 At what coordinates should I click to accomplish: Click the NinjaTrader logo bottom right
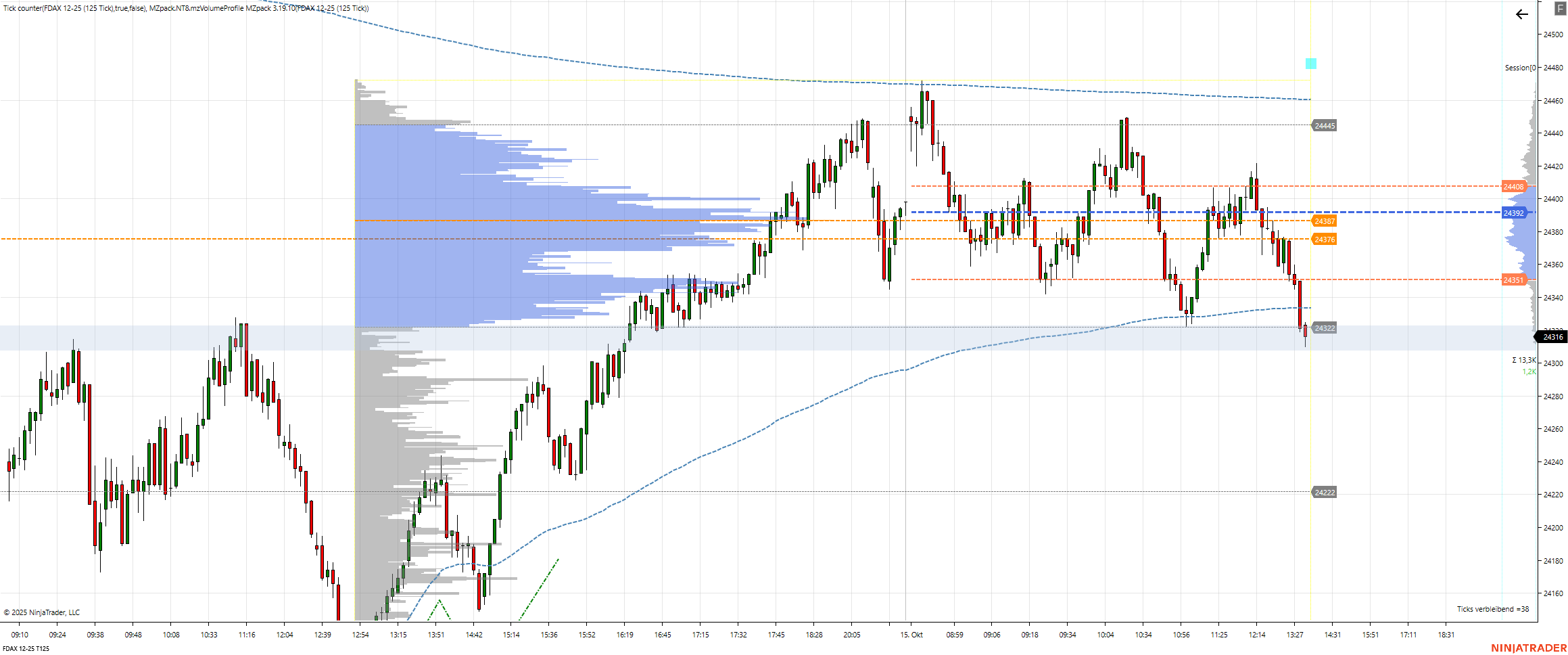click(x=1528, y=648)
